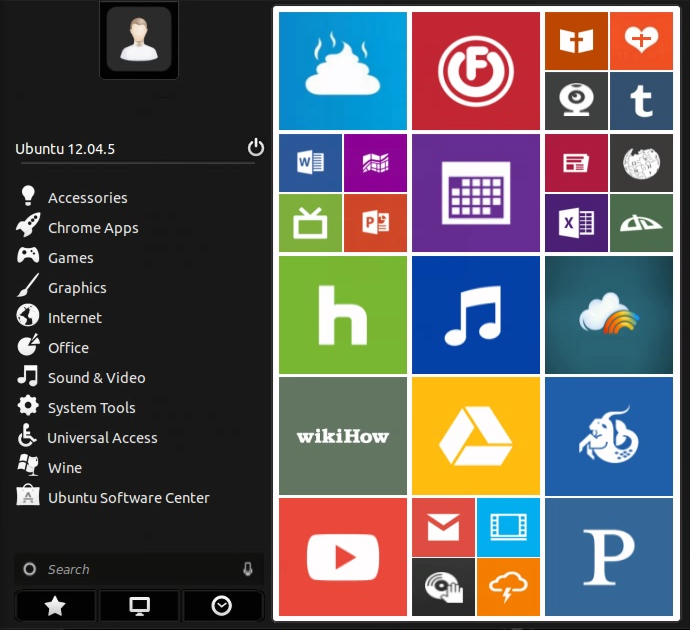Viewport: 690px width, 630px height.
Task: Launch the Tumblr tile
Action: tap(641, 101)
